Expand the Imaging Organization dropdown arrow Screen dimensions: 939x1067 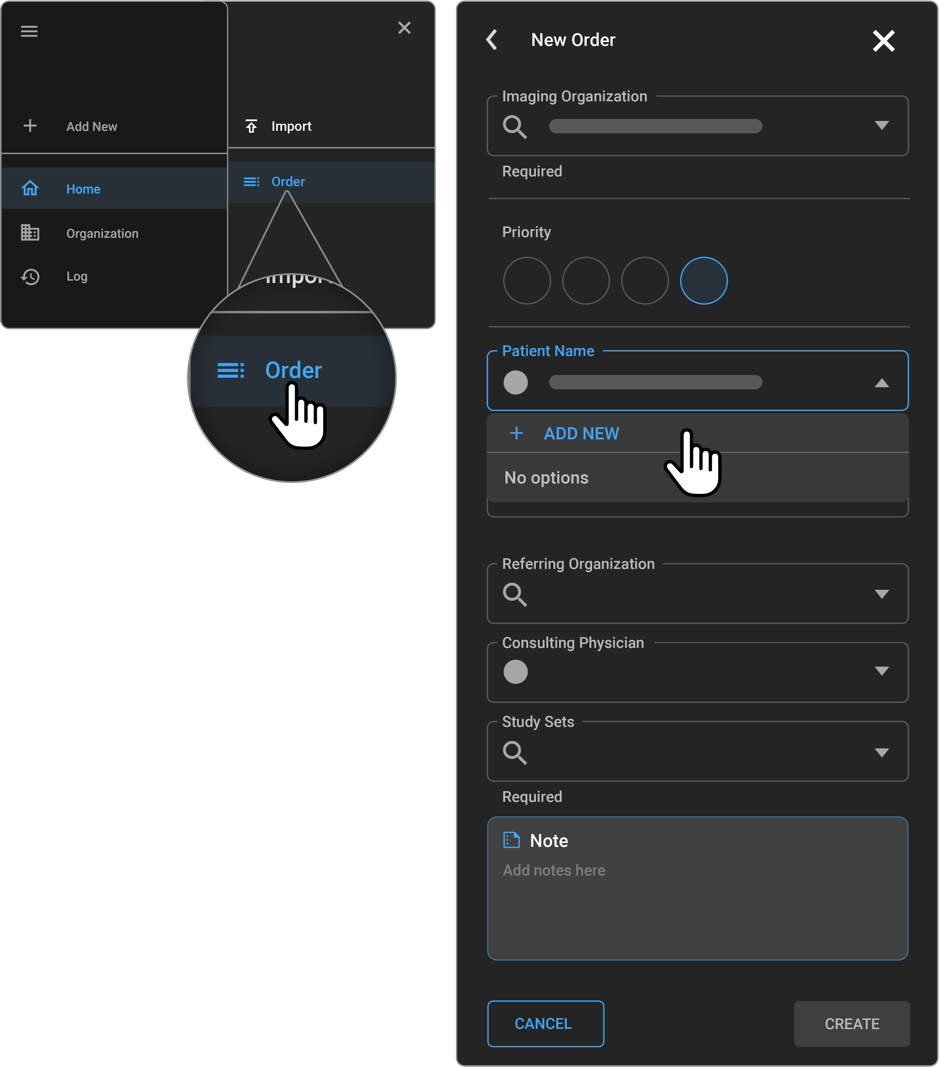click(881, 126)
